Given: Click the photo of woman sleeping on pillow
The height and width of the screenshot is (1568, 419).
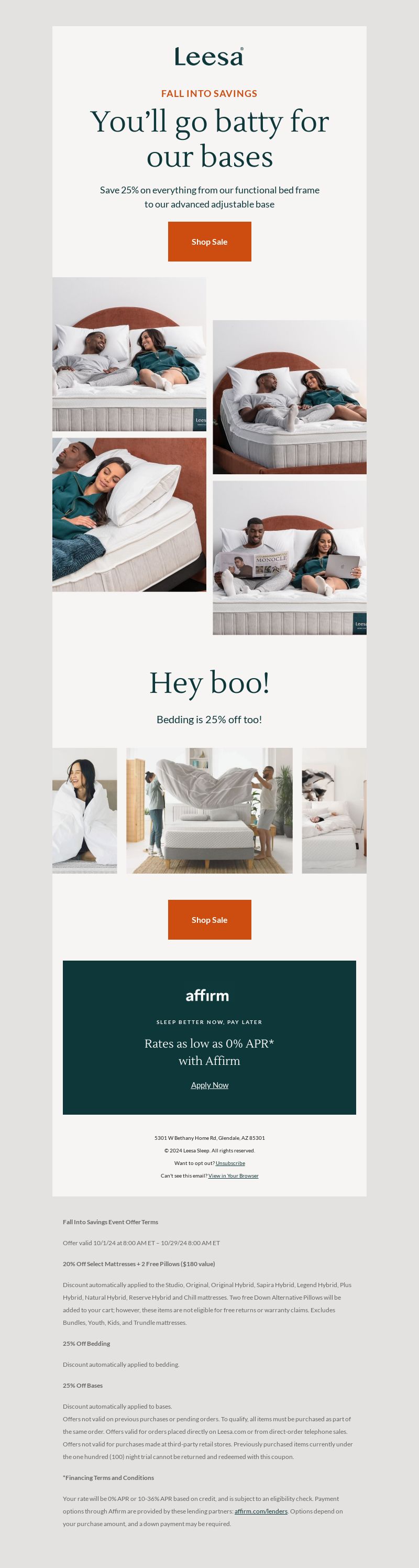Looking at the screenshot, I should (129, 515).
